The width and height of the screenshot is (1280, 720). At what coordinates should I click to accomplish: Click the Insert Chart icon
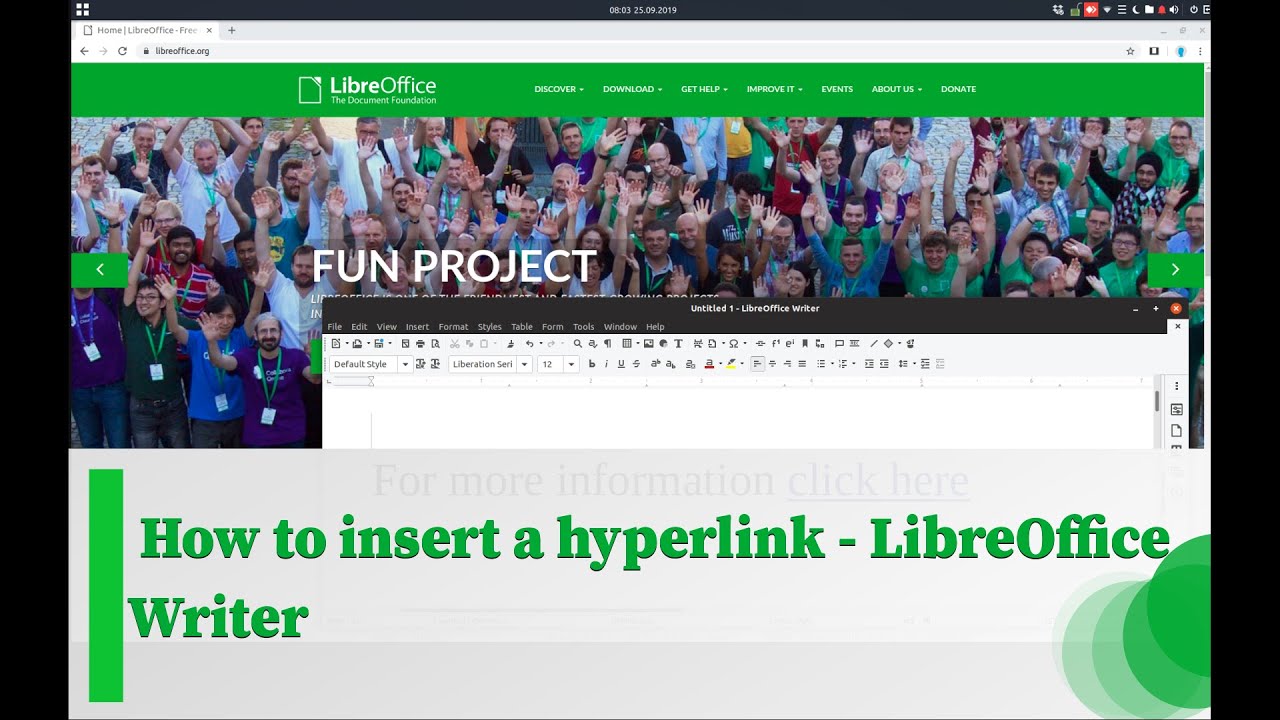(663, 343)
